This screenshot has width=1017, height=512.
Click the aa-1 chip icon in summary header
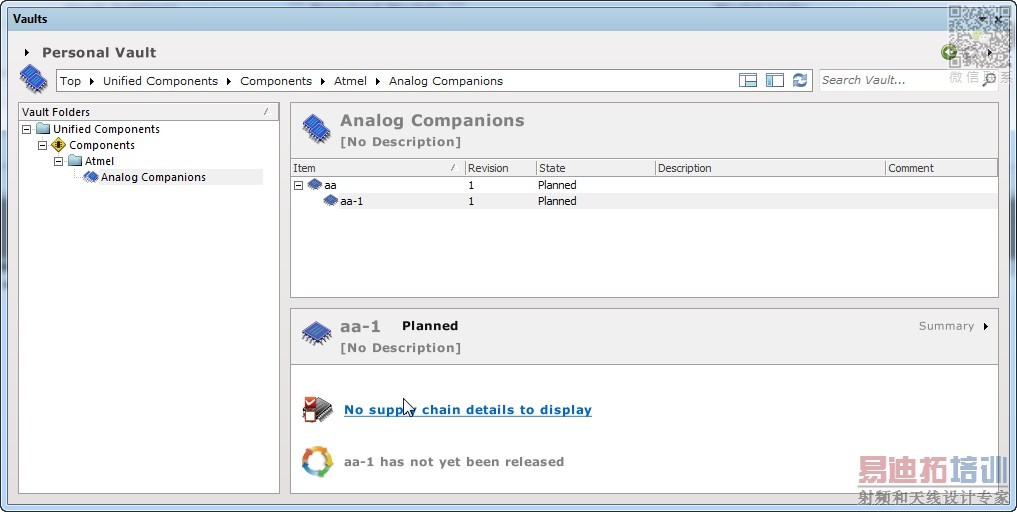pos(317,334)
